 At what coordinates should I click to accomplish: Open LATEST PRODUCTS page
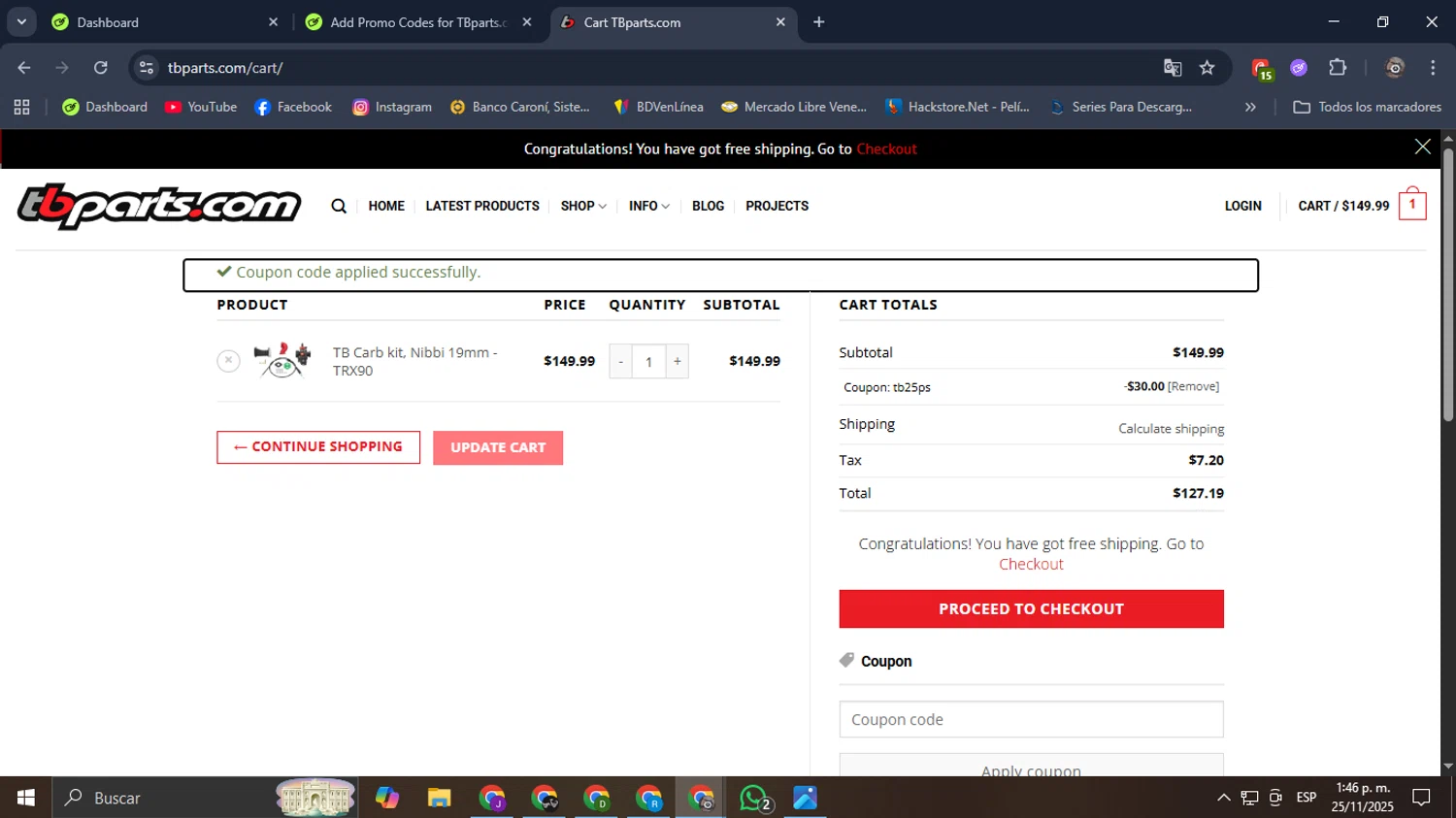482,206
